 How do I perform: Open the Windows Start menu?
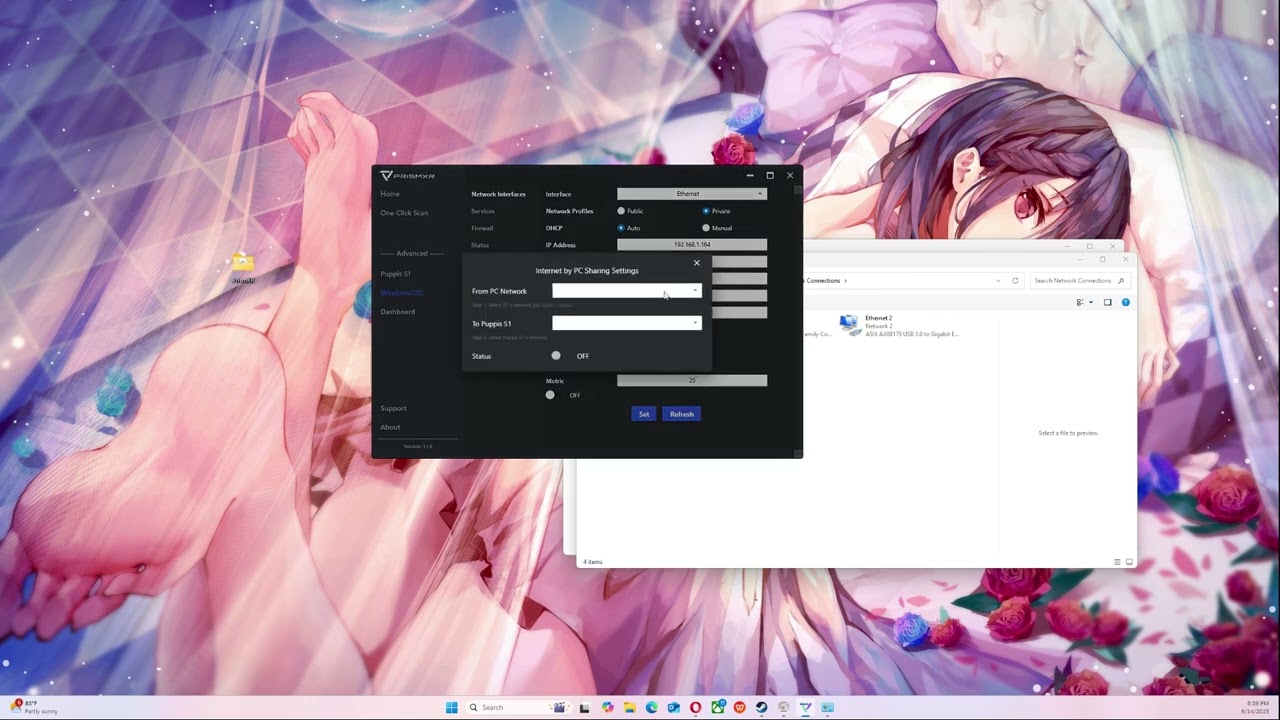click(x=451, y=707)
